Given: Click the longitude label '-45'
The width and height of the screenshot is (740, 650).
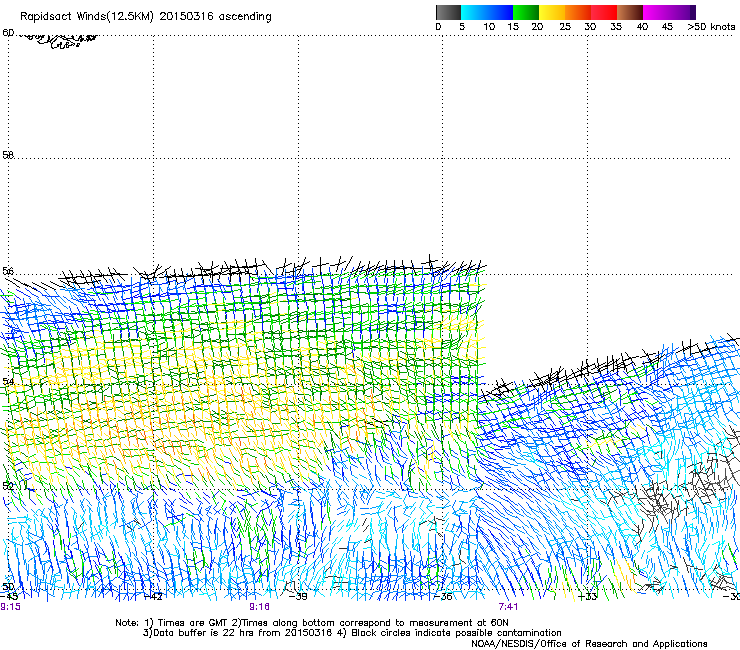Looking at the screenshot, I should (9, 596).
